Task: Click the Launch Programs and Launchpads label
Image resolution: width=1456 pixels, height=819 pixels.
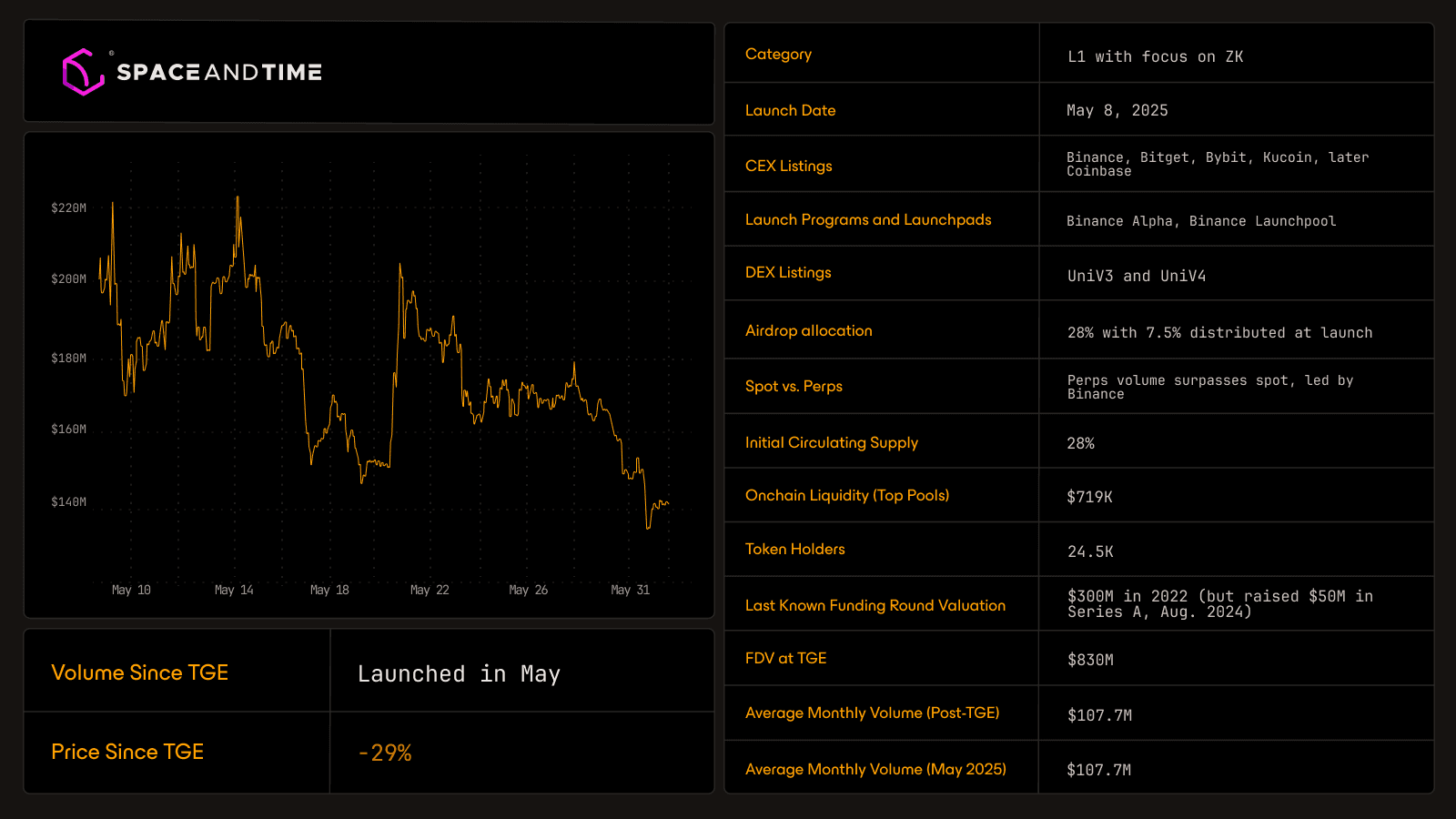Action: (868, 220)
